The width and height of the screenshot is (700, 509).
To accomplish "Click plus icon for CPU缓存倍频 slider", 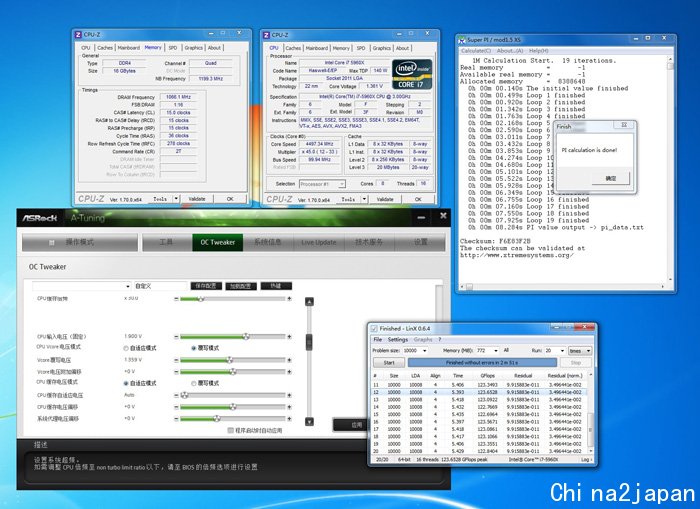I will point(289,299).
